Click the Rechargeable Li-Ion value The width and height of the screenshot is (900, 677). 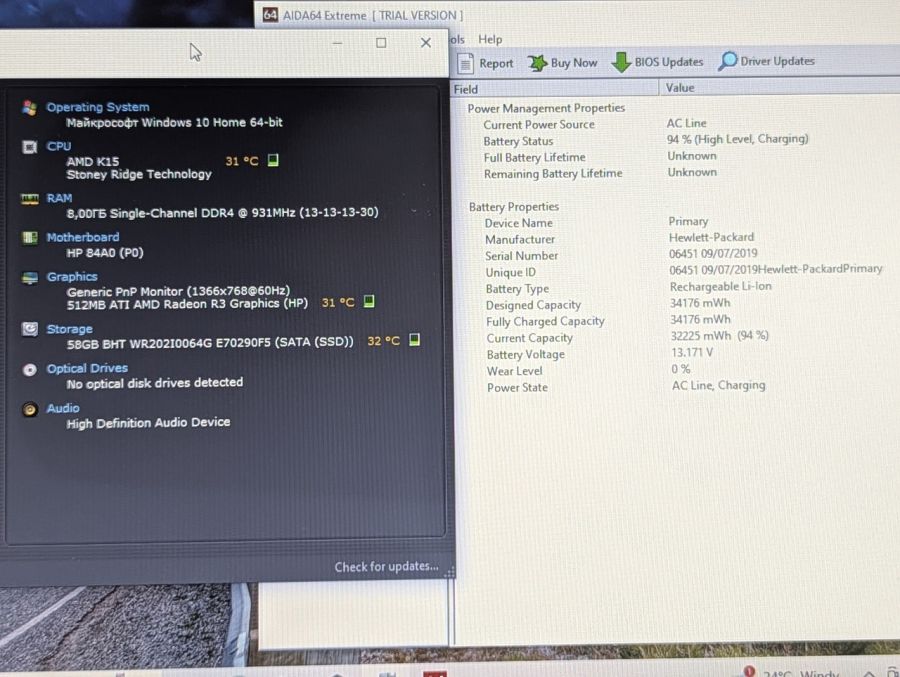click(720, 286)
